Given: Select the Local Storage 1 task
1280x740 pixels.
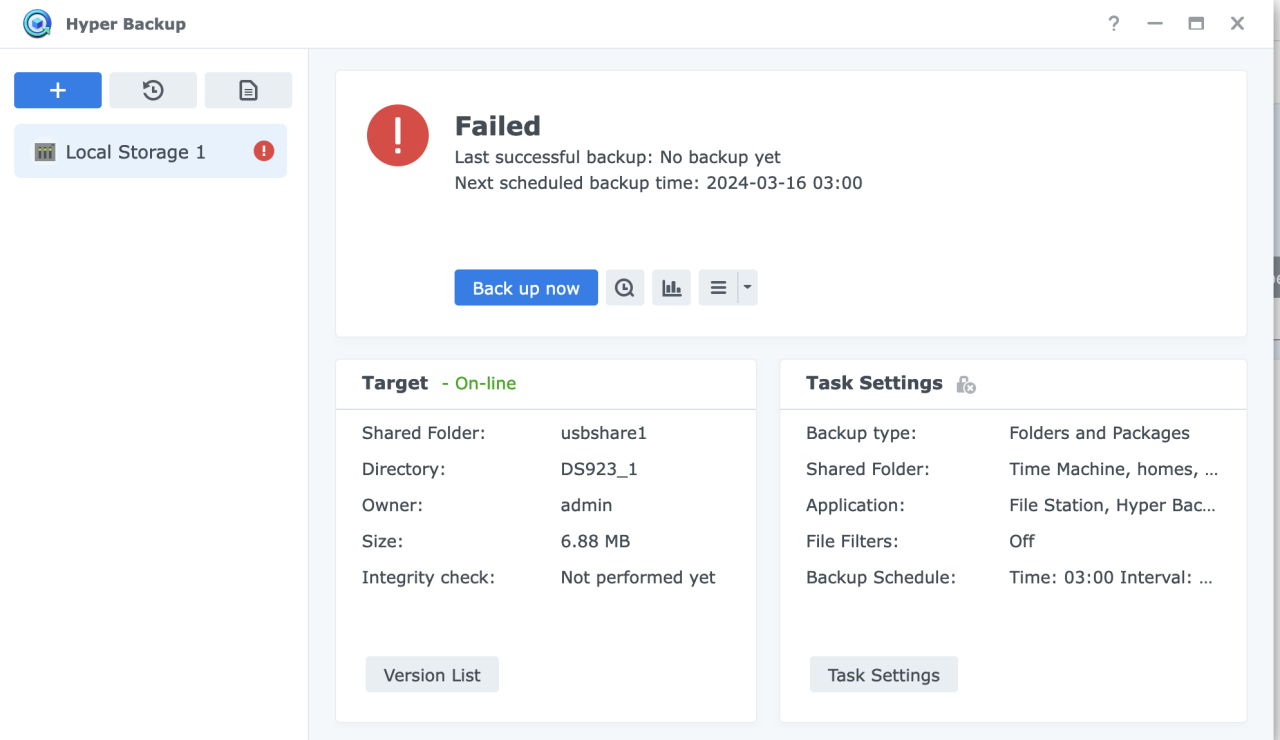Looking at the screenshot, I should click(135, 152).
